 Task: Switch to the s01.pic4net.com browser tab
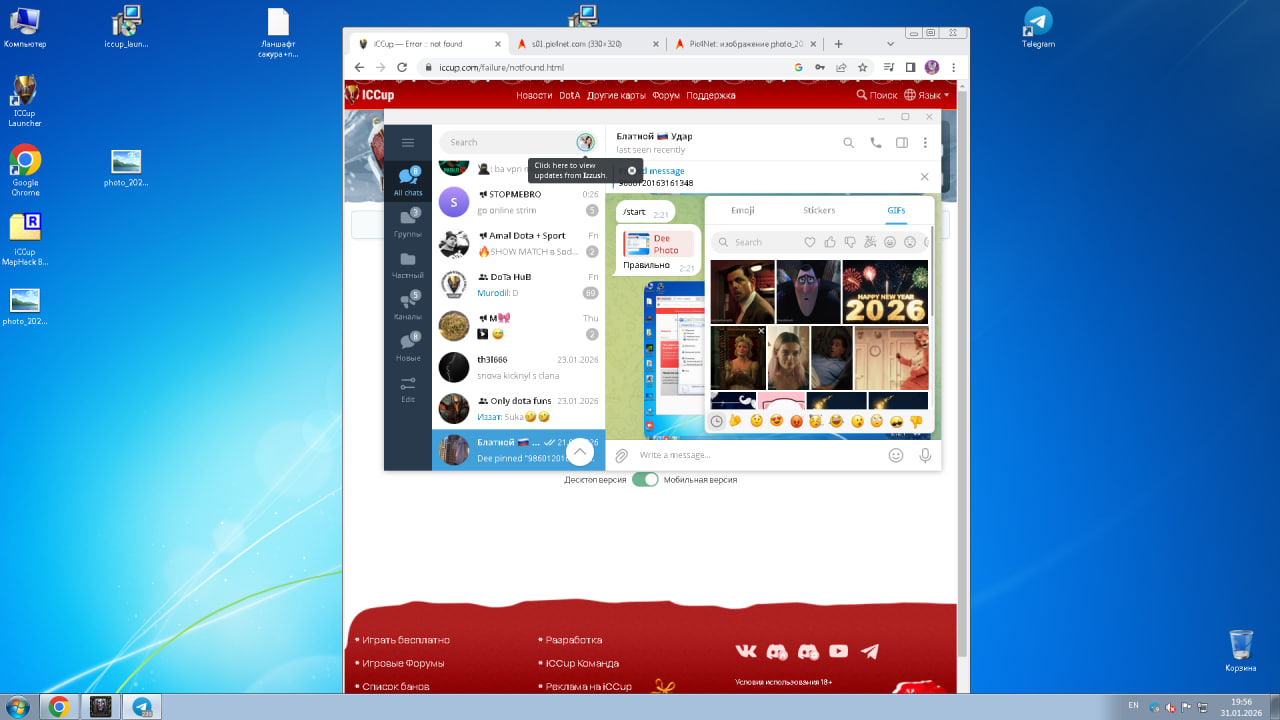coord(590,44)
